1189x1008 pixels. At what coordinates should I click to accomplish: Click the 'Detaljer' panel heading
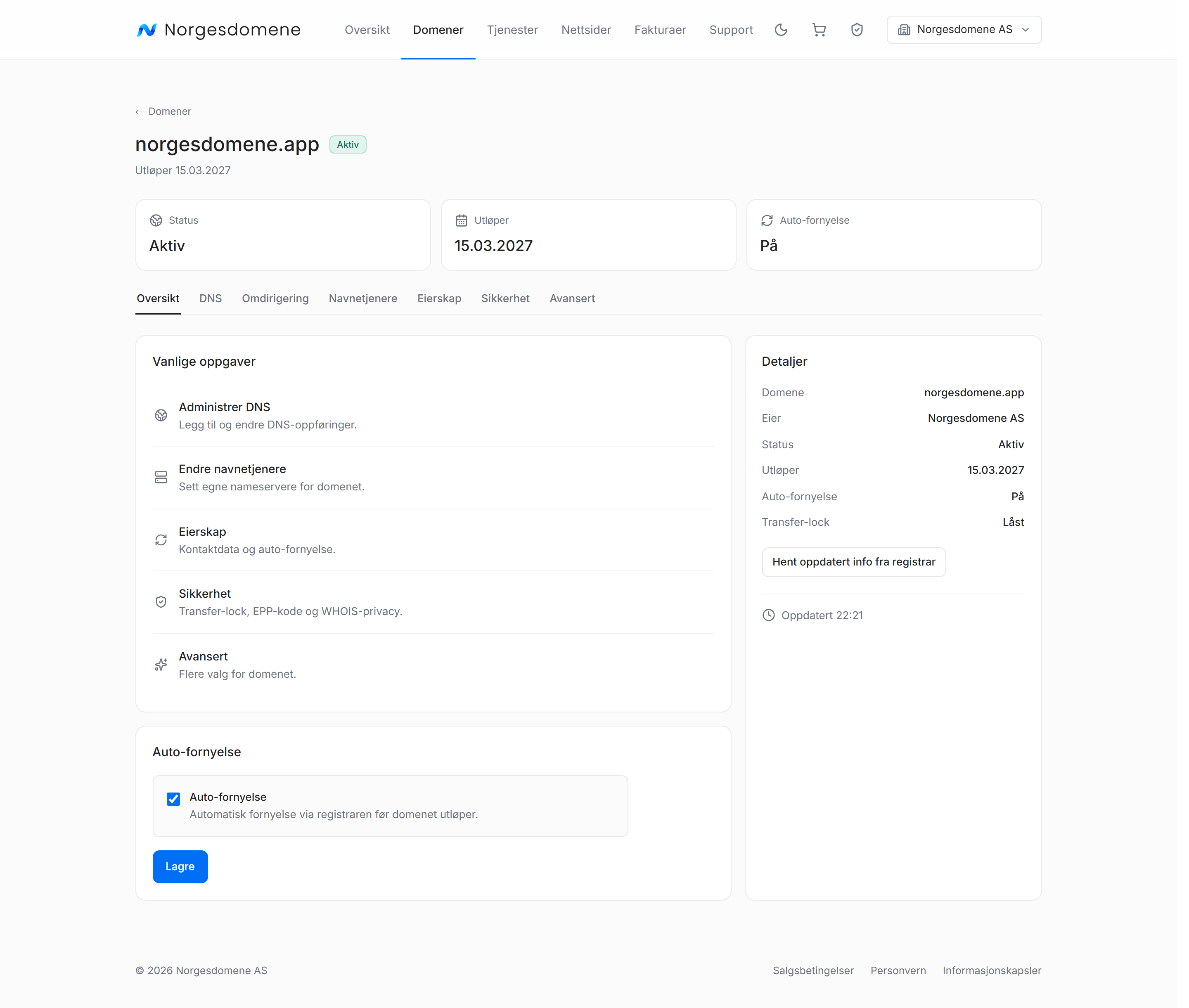tap(784, 362)
